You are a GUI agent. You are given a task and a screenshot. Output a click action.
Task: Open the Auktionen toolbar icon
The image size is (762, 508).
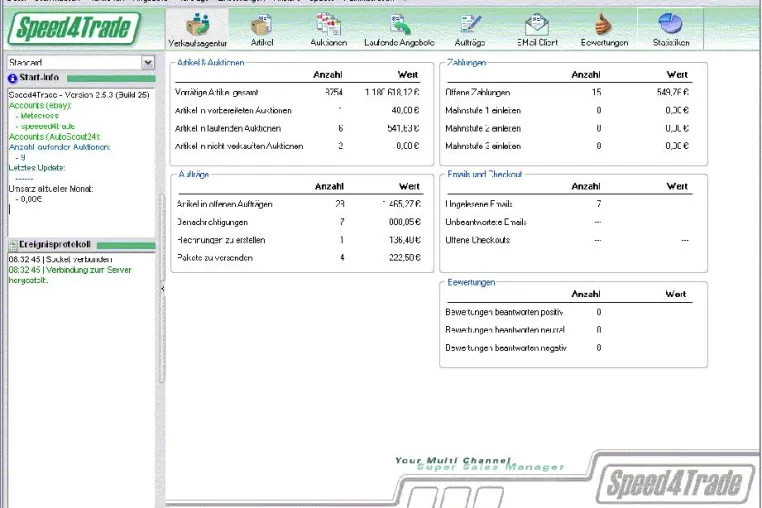(329, 29)
